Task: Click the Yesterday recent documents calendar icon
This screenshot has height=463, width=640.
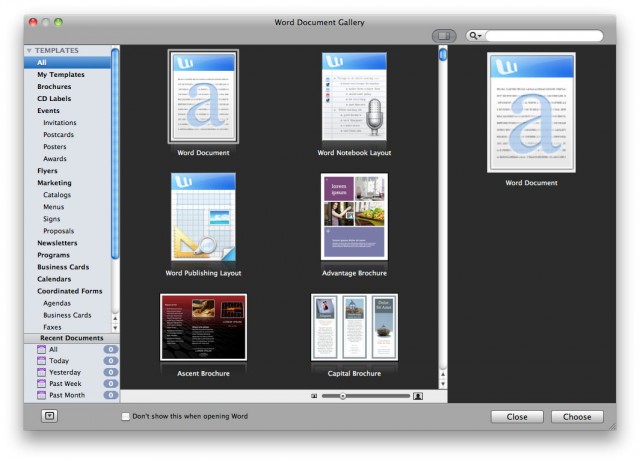Action: pyautogui.click(x=41, y=372)
